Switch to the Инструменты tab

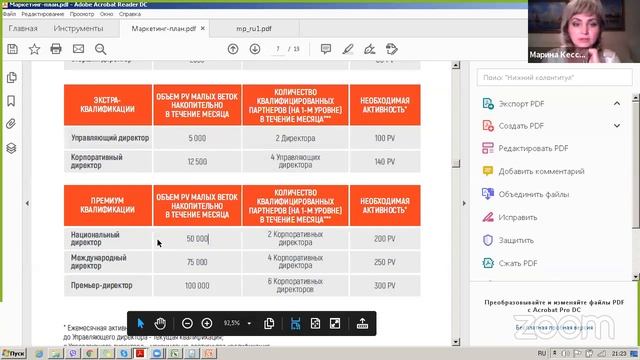click(78, 29)
